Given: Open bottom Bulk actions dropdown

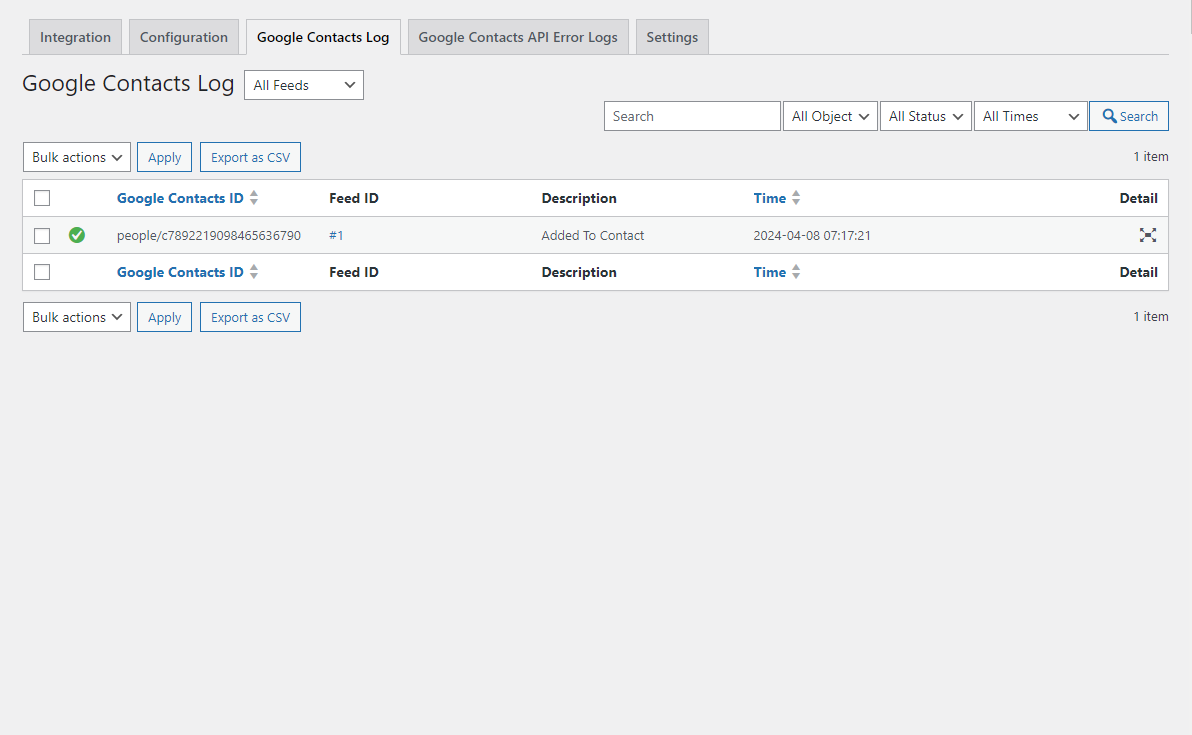Looking at the screenshot, I should (77, 317).
